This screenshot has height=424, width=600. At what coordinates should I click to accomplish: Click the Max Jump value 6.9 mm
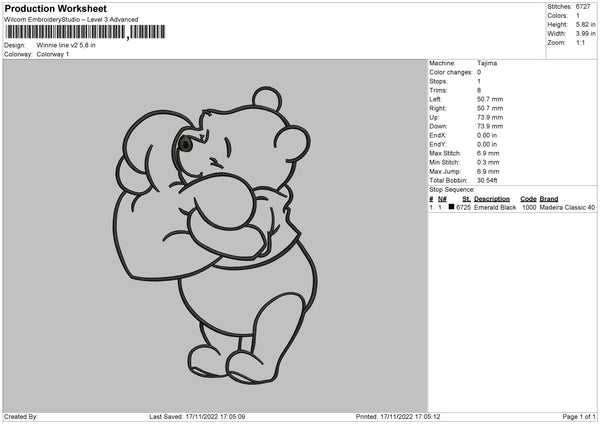tap(488, 172)
